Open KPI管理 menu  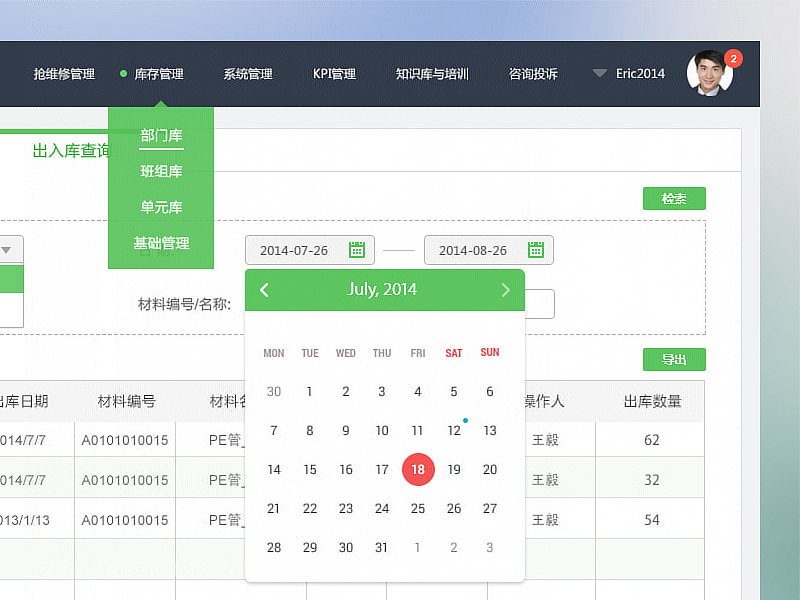click(x=334, y=74)
